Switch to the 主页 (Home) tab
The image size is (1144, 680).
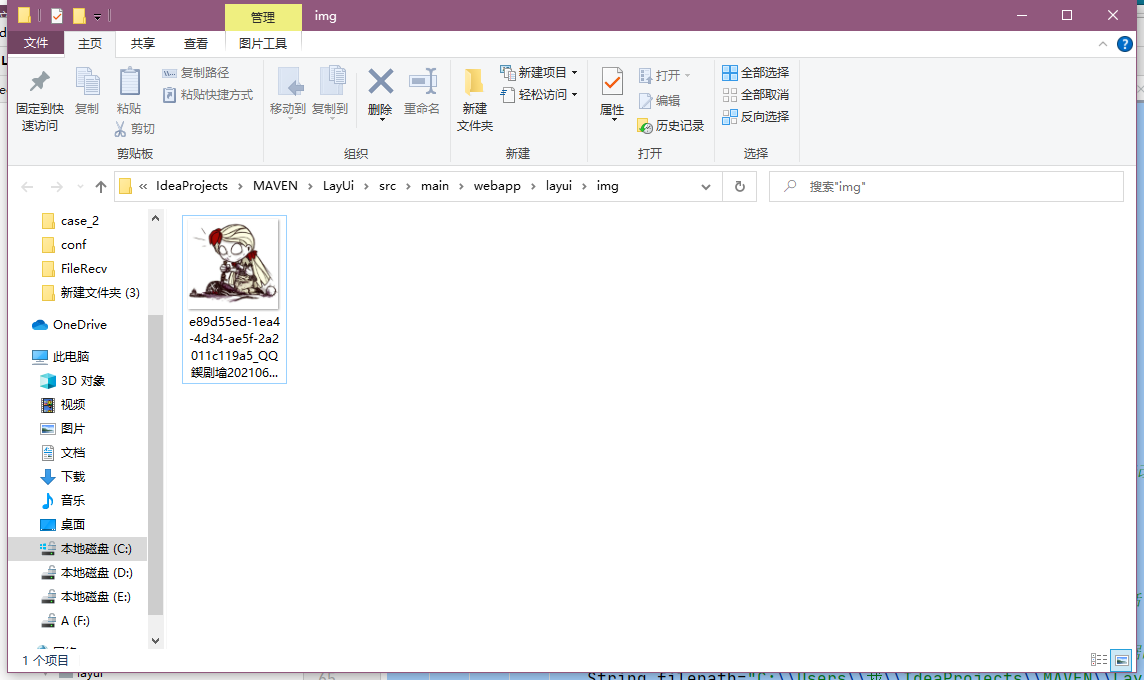tap(90, 44)
